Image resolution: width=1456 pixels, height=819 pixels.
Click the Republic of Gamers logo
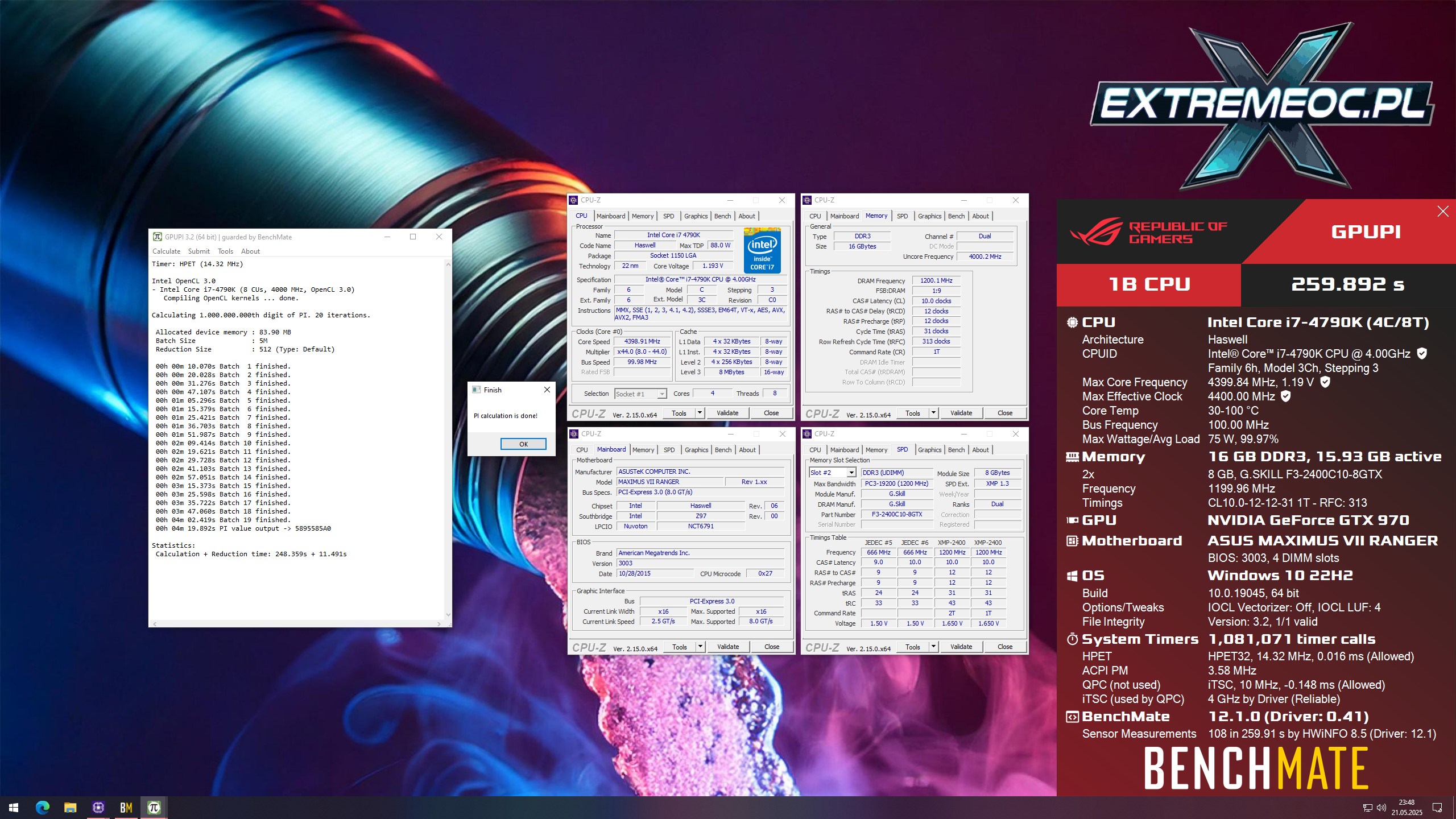click(x=1148, y=232)
